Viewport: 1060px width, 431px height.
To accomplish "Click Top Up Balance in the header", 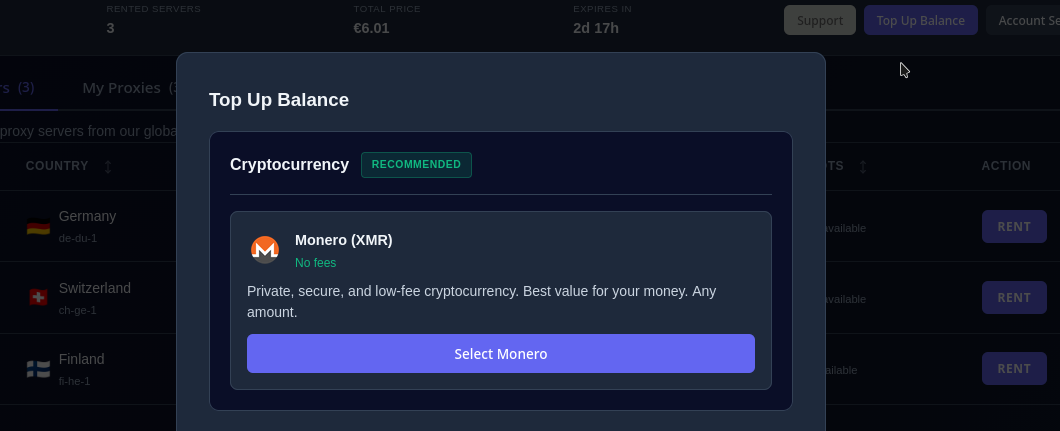I will (920, 20).
